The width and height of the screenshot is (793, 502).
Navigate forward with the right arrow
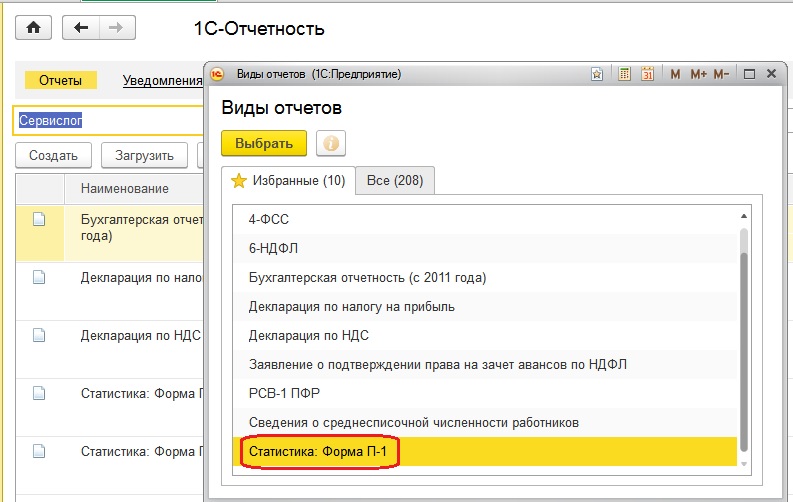coord(117,28)
